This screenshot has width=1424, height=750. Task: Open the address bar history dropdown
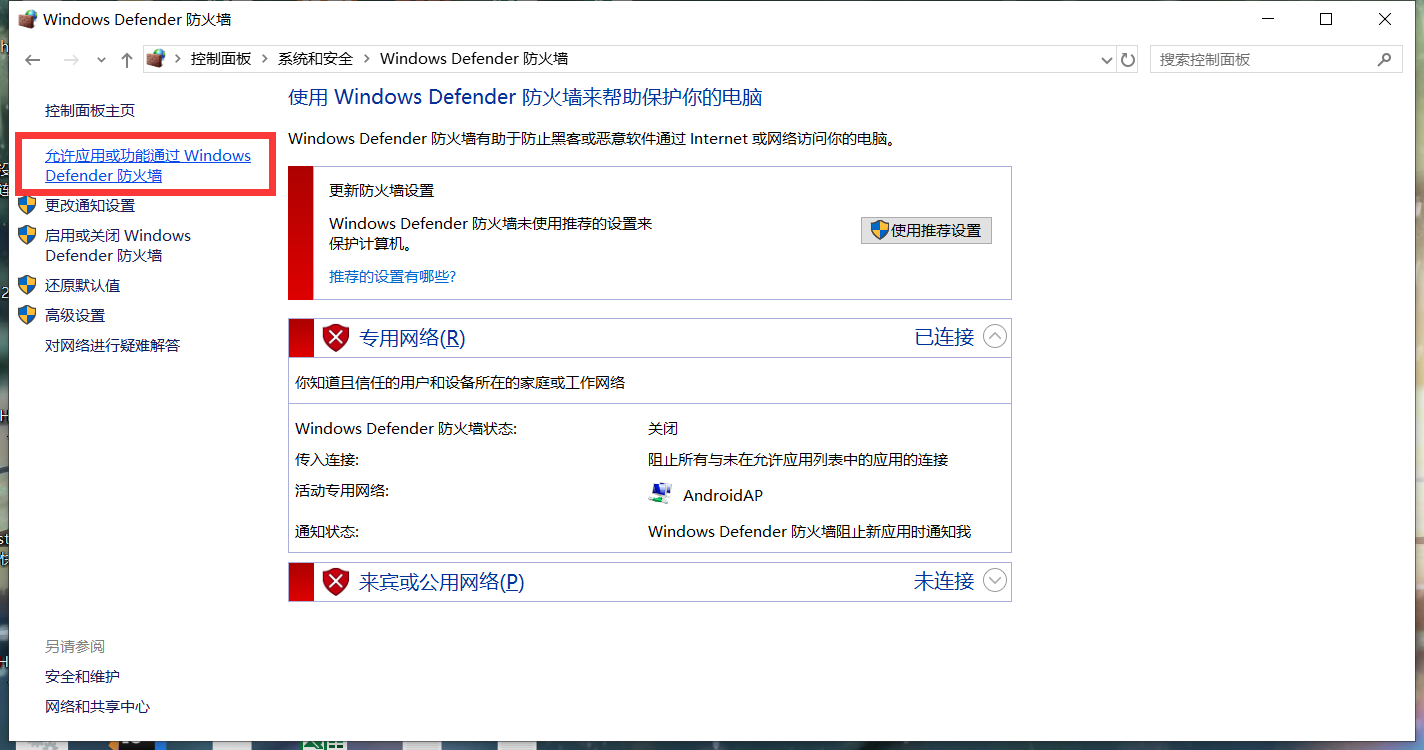[x=1106, y=59]
